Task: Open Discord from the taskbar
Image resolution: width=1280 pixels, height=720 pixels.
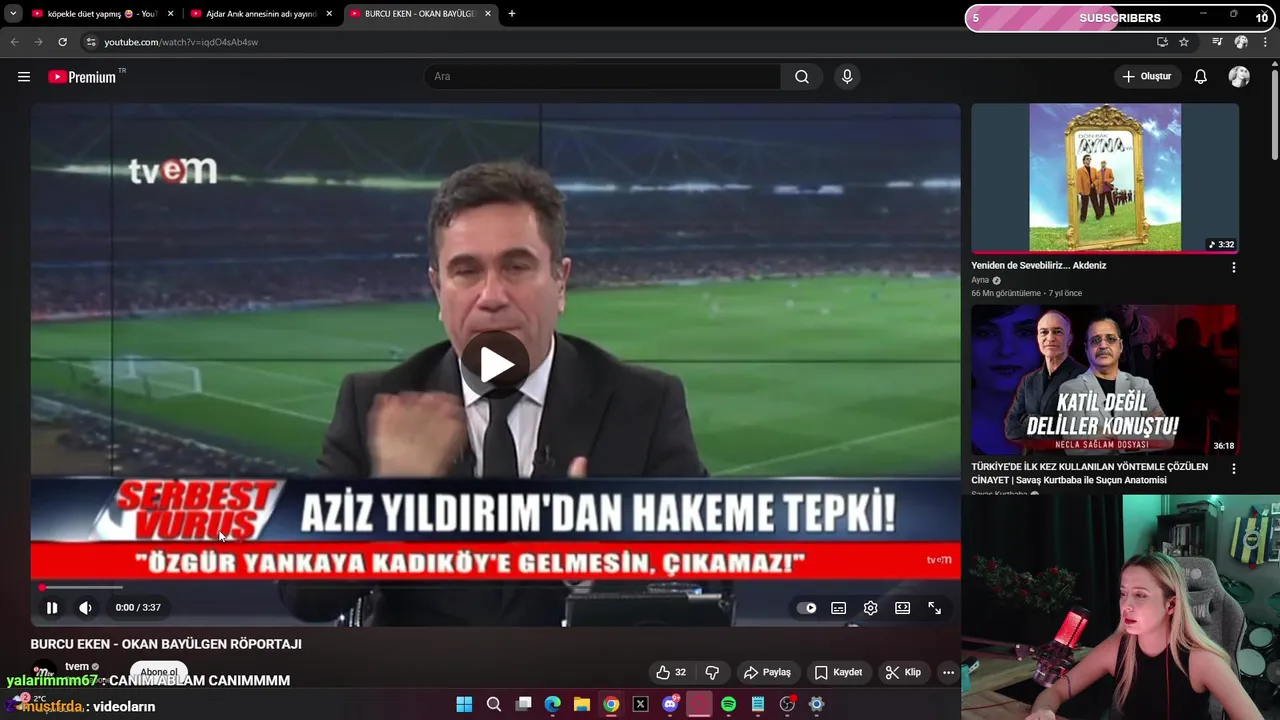Action: coord(670,705)
